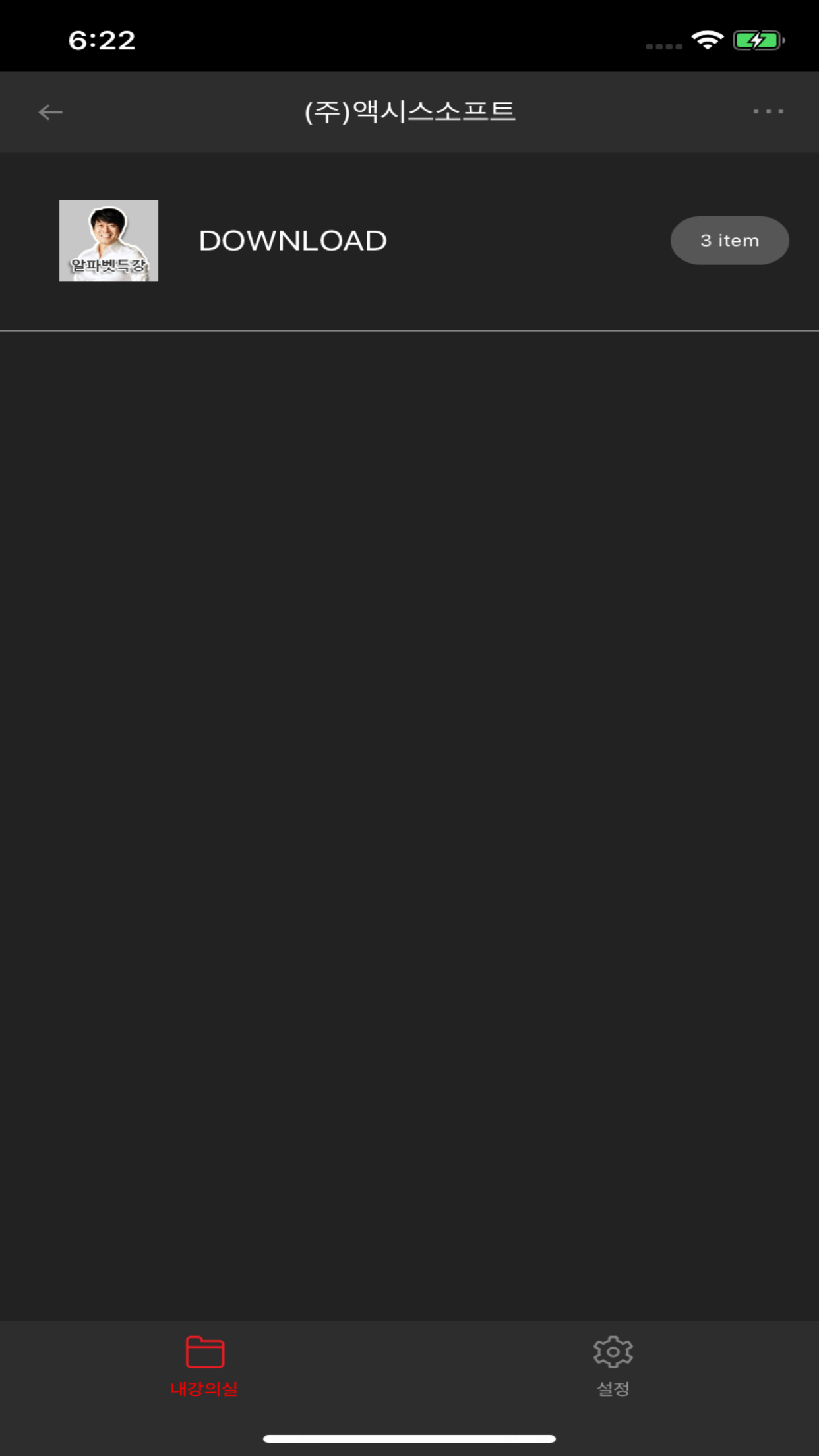The height and width of the screenshot is (1456, 819).
Task: Tap the empty list area below DOWNLOAD row
Action: click(409, 824)
